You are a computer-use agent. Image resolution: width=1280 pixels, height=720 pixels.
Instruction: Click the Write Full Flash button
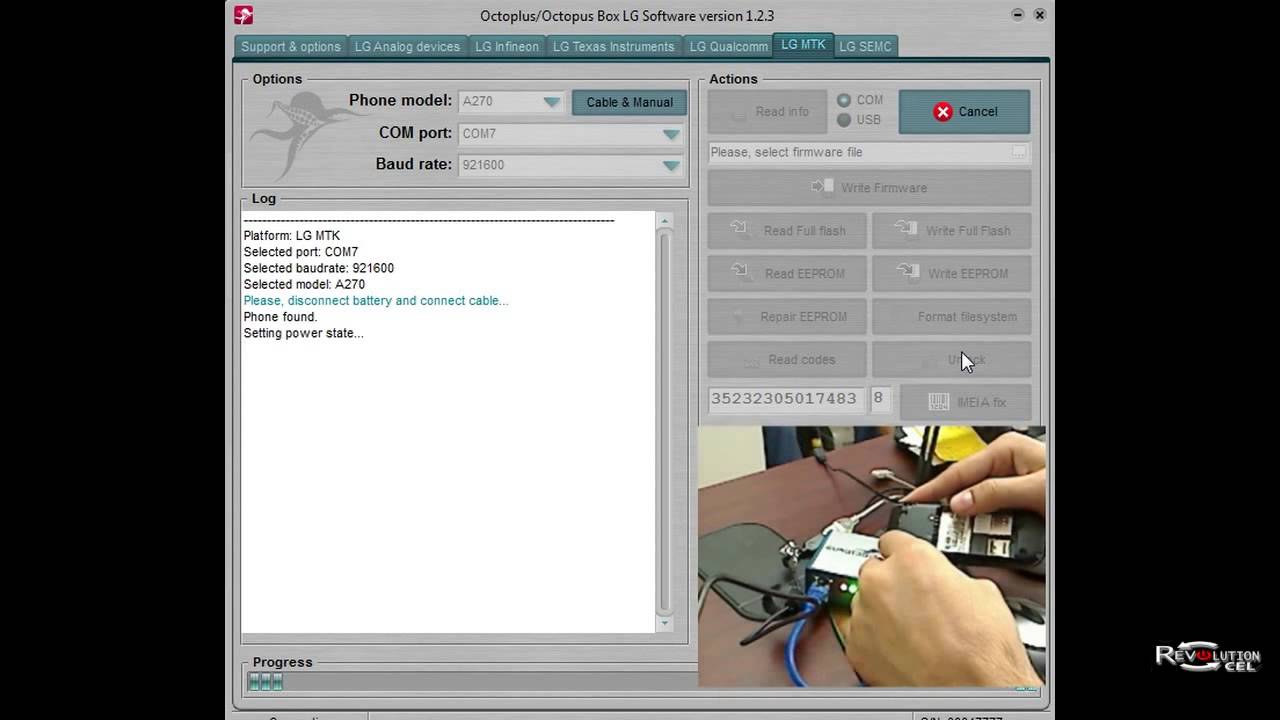(952, 231)
